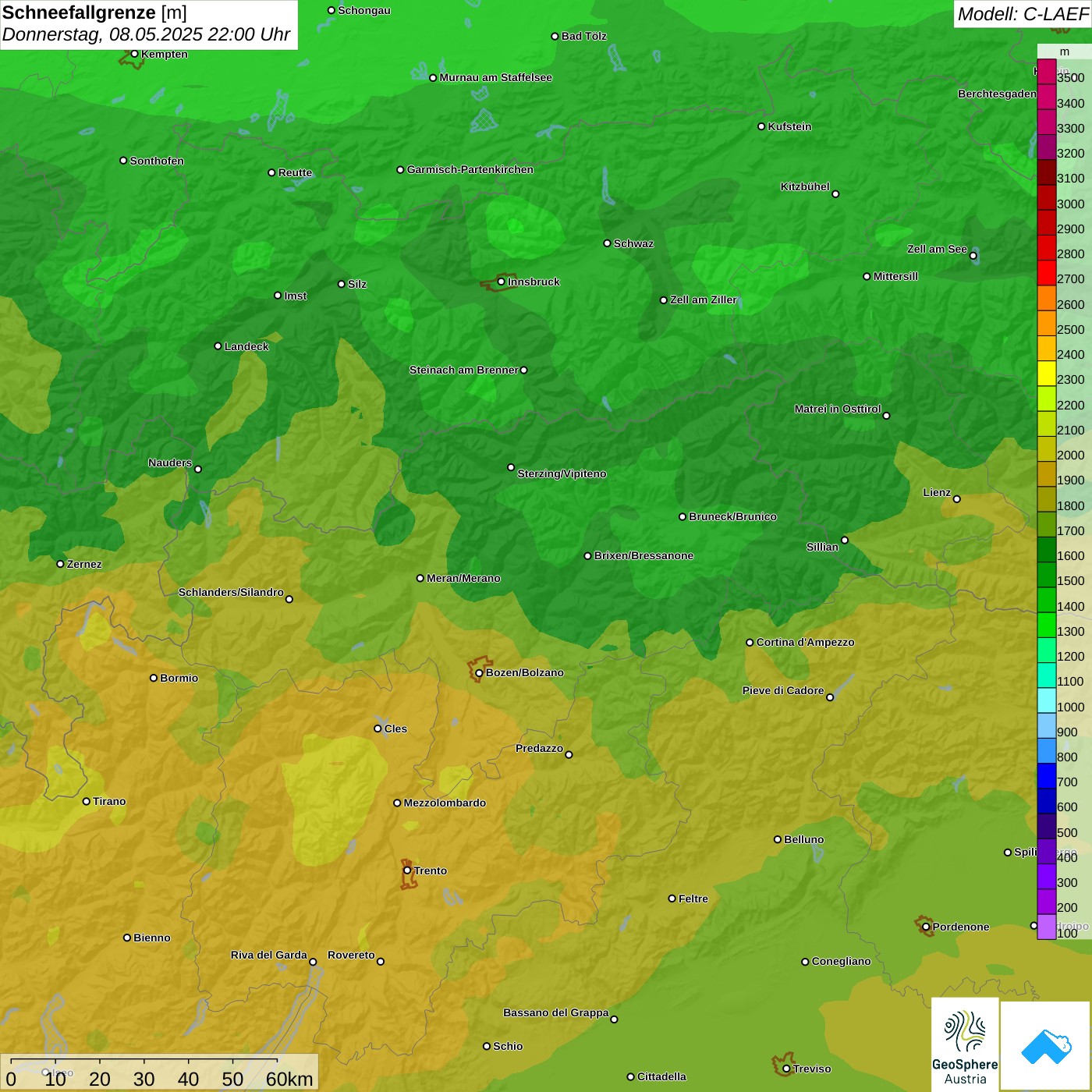Select the date line Donnerstag, 08.05.2025 22:00 Uhr
This screenshot has height=1092, width=1092.
point(146,35)
